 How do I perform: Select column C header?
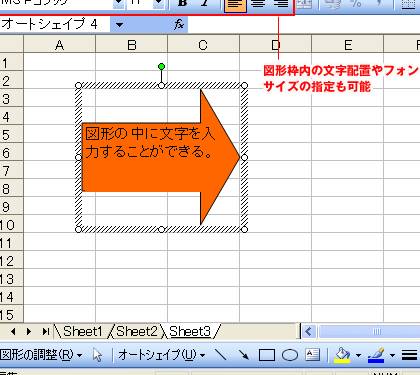[203, 45]
